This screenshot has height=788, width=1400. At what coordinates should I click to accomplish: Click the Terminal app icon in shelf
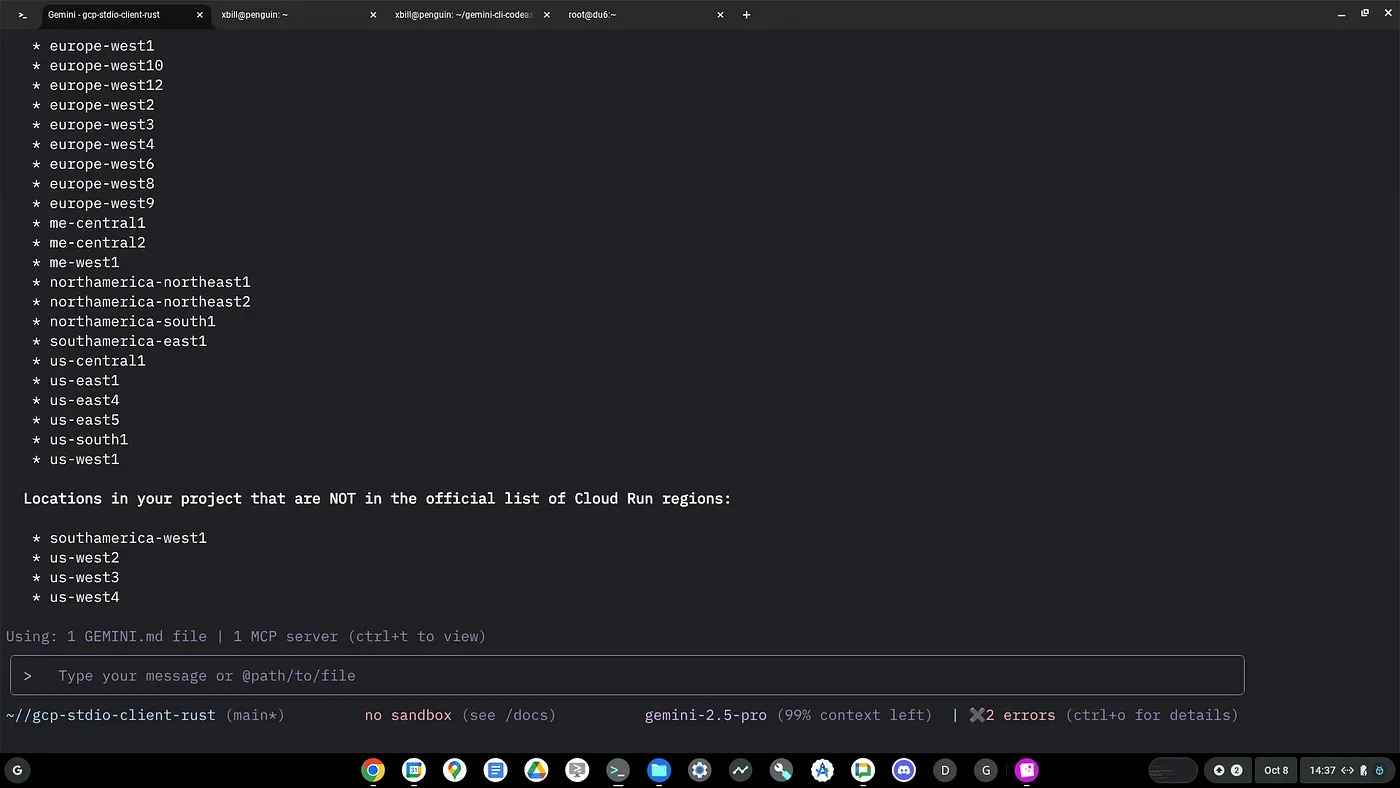pyautogui.click(x=618, y=770)
